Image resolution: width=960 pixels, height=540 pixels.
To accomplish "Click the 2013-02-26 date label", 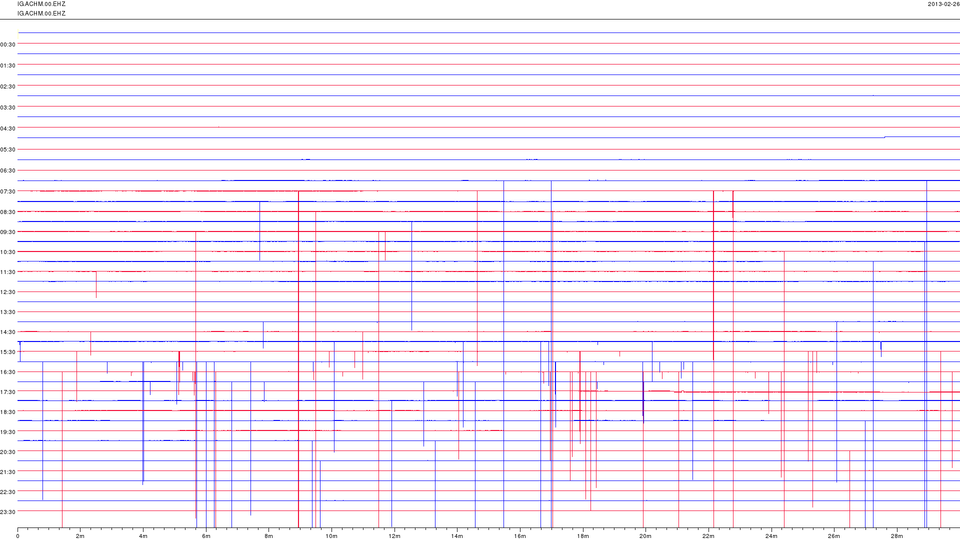I will tap(943, 4).
